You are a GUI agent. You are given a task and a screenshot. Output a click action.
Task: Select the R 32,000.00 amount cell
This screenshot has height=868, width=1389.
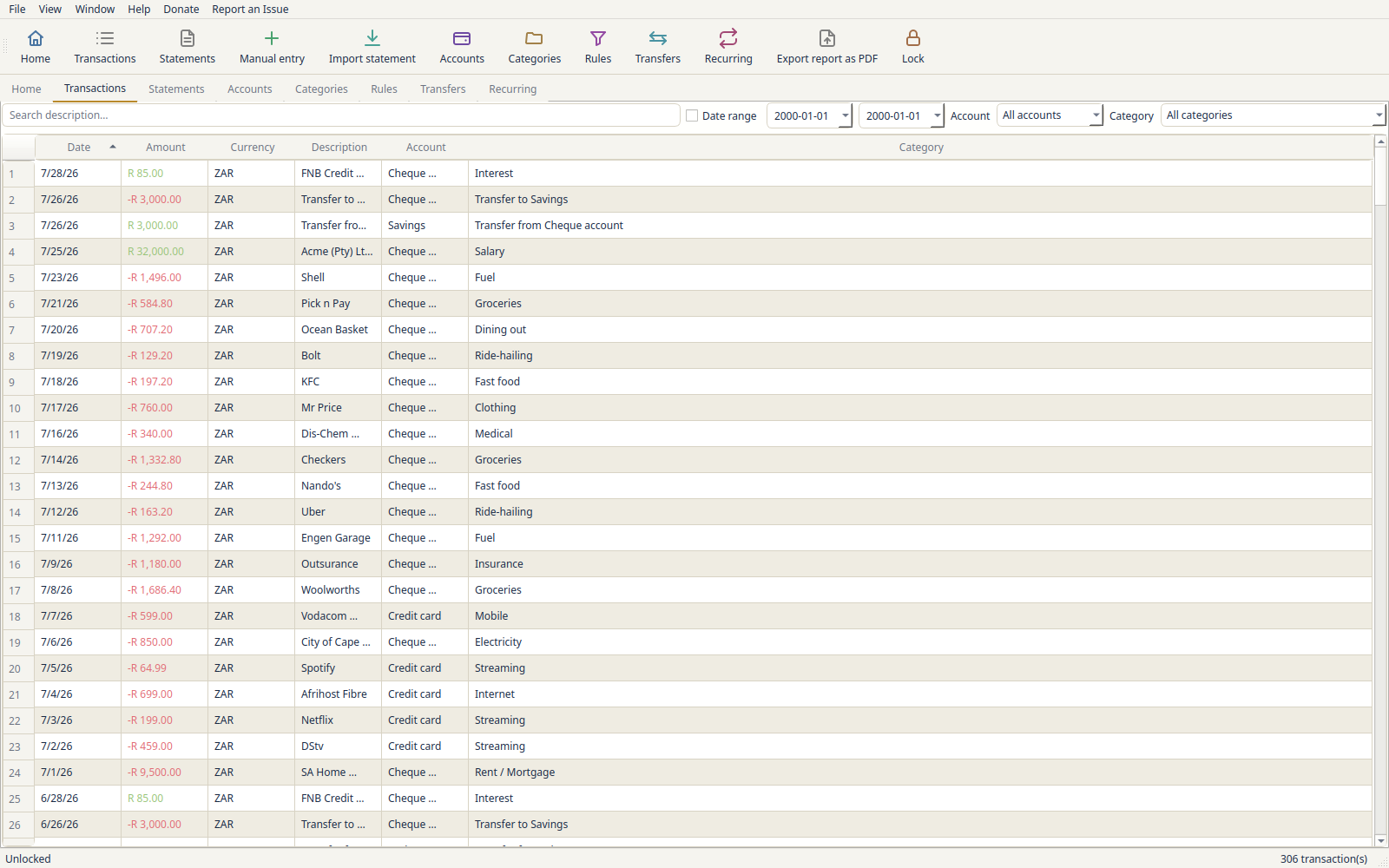(x=165, y=252)
